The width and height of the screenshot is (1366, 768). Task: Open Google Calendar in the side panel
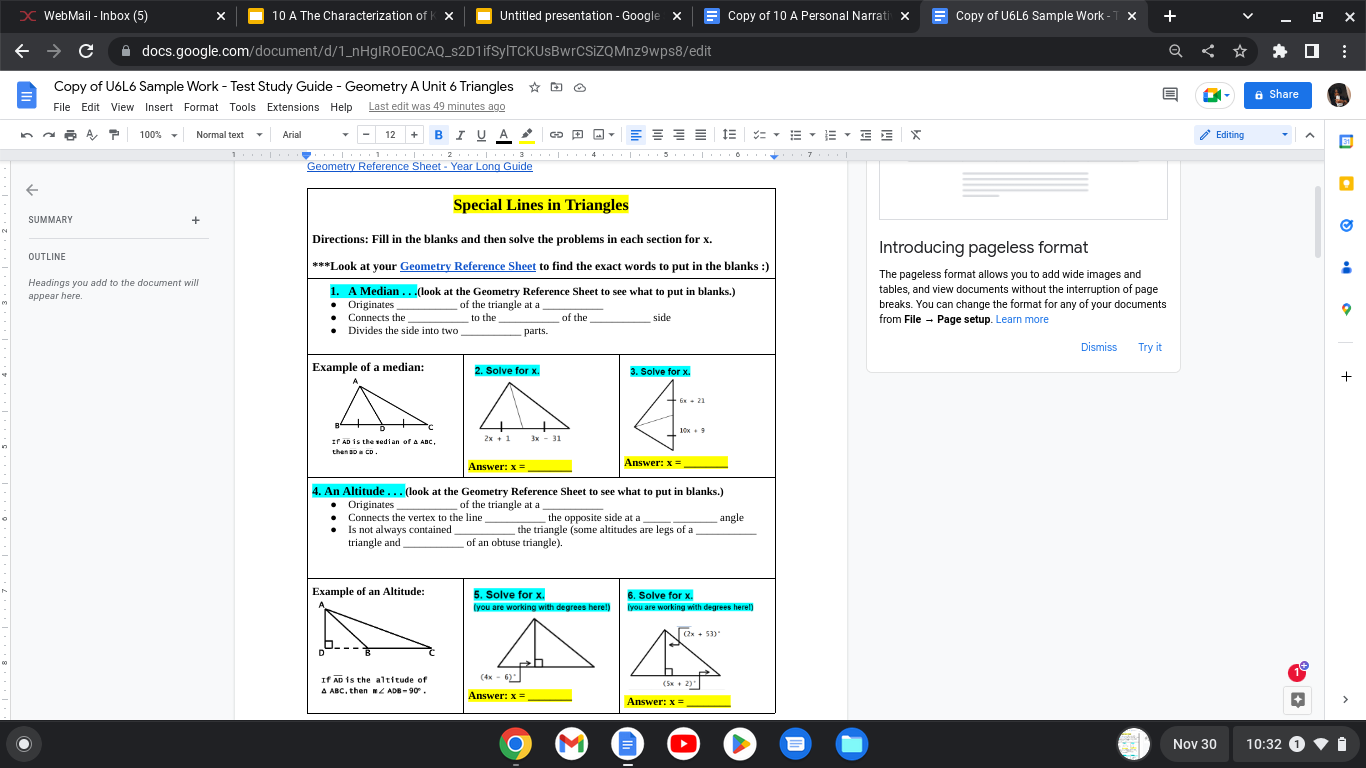pyautogui.click(x=1346, y=142)
